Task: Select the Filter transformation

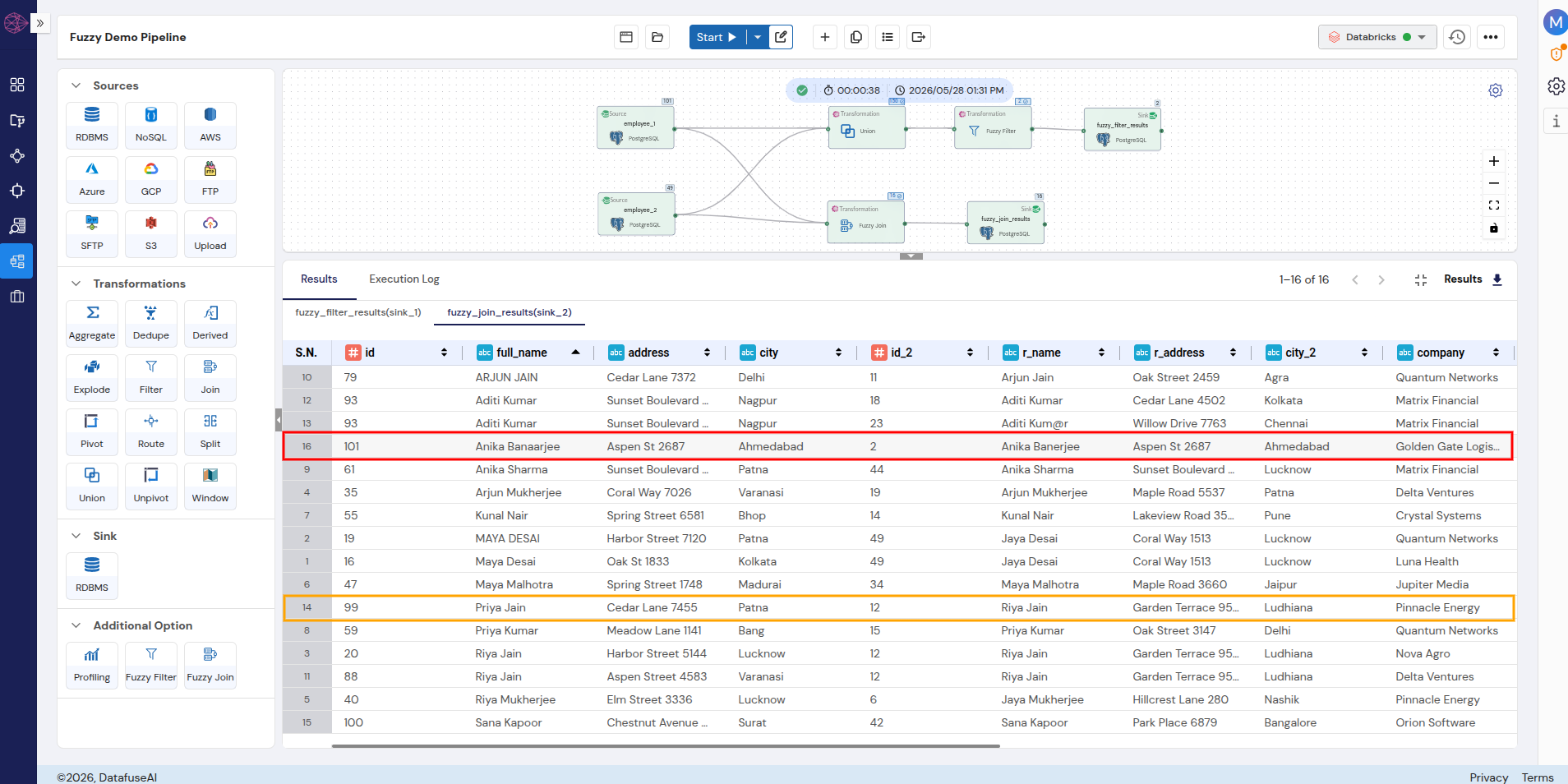Action: pyautogui.click(x=151, y=378)
